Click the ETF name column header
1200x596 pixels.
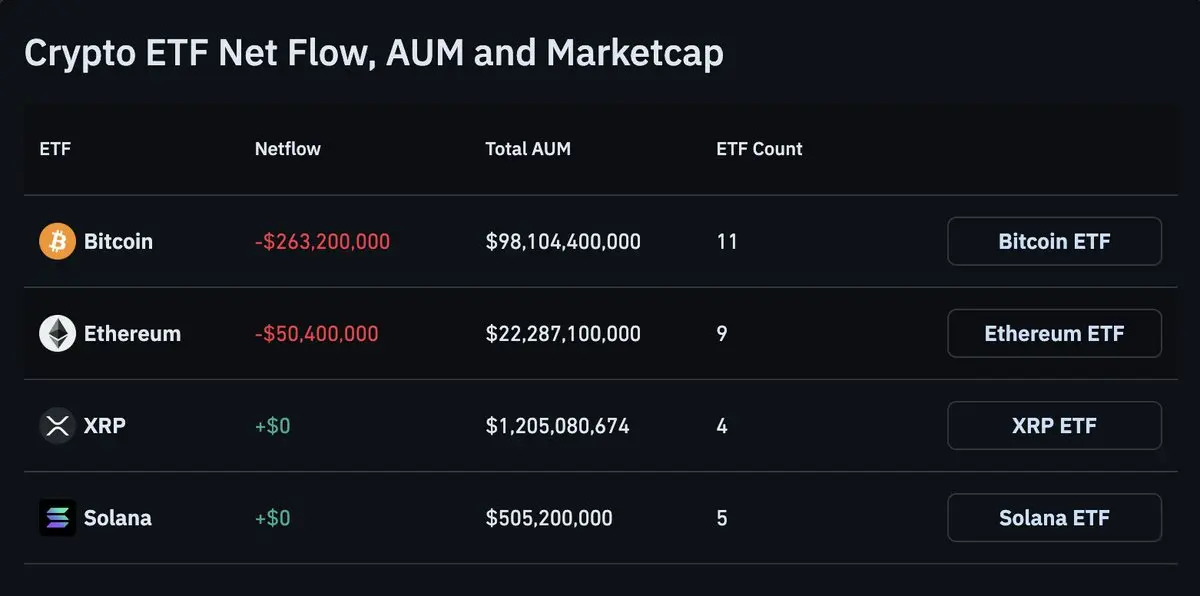click(x=55, y=149)
